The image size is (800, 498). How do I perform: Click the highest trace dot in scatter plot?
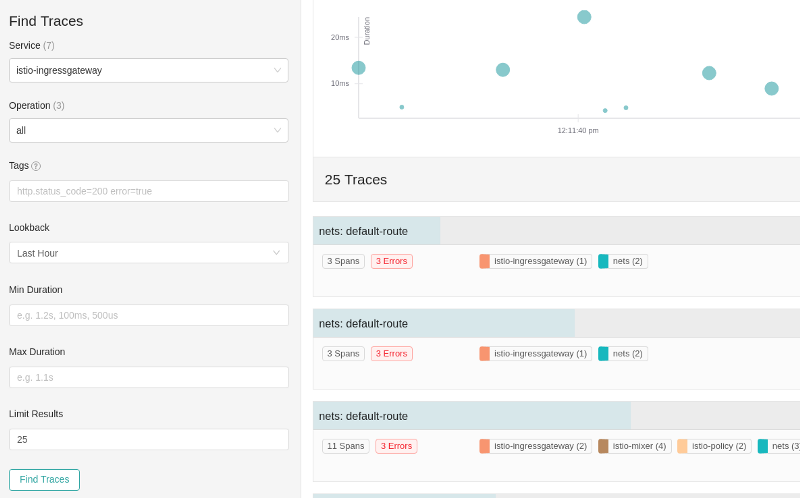[x=584, y=17]
